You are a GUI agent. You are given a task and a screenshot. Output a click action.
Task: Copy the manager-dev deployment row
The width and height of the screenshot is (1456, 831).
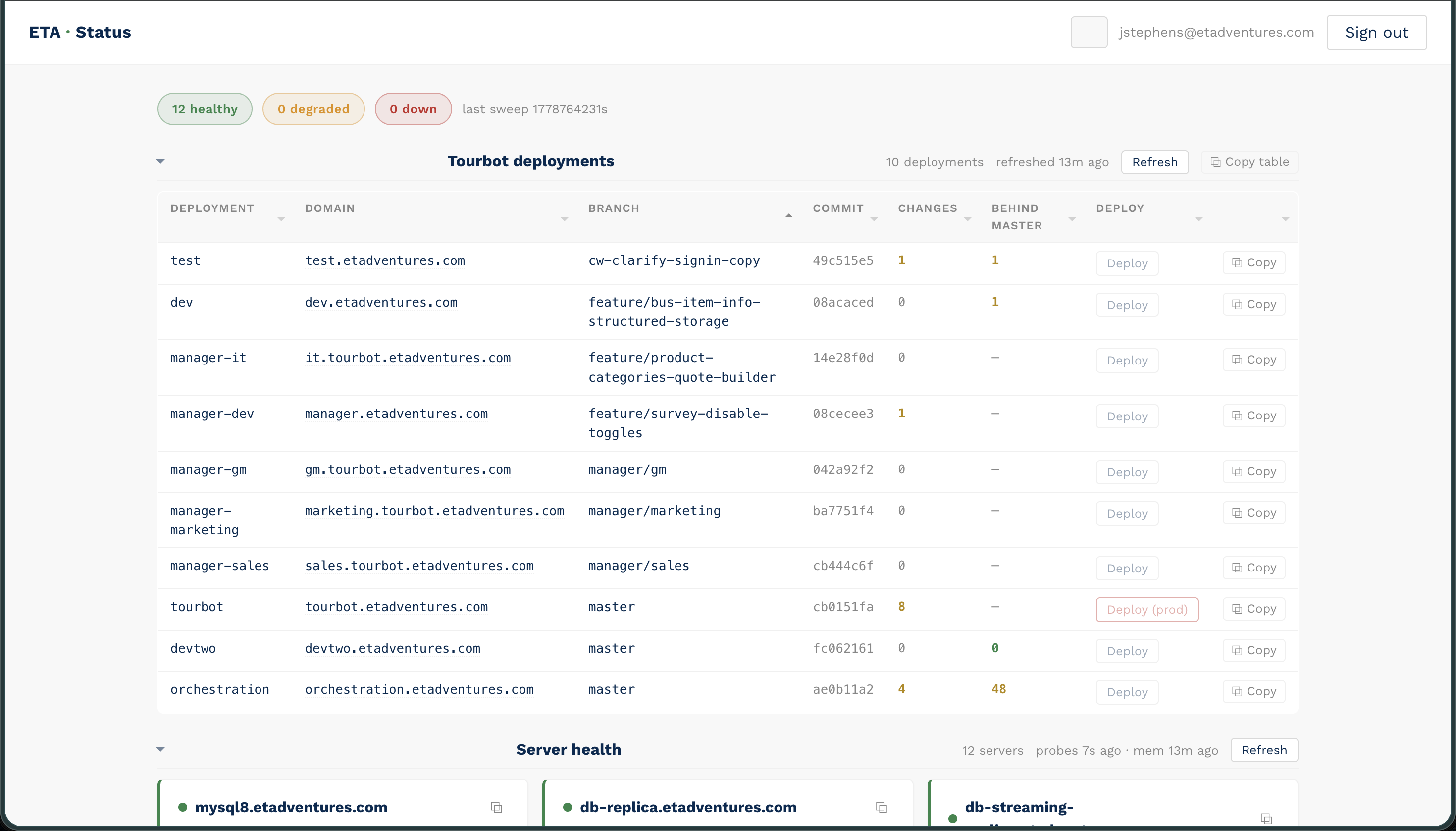(1253, 415)
